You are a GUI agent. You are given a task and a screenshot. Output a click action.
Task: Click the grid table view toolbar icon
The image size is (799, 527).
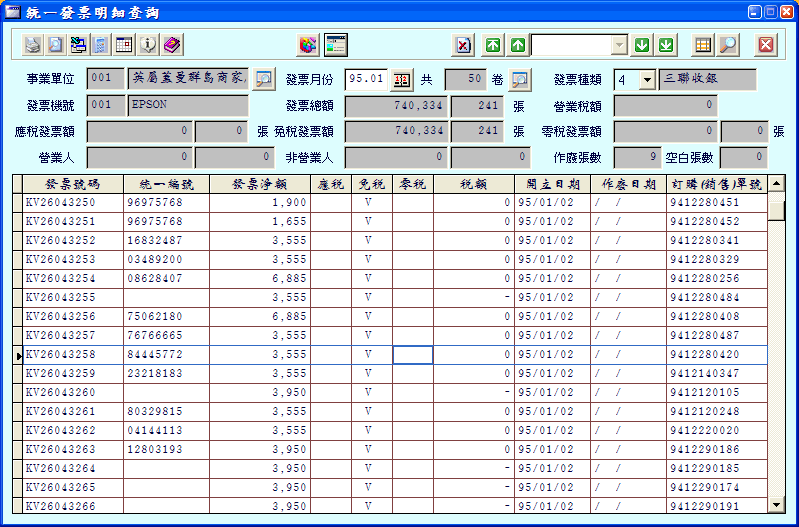click(x=703, y=45)
